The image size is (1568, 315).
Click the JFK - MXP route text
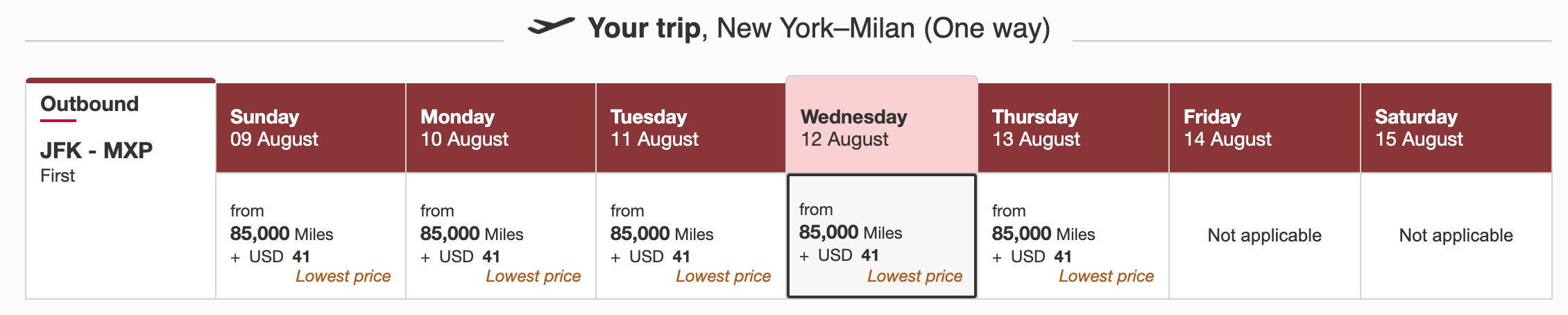tap(96, 150)
